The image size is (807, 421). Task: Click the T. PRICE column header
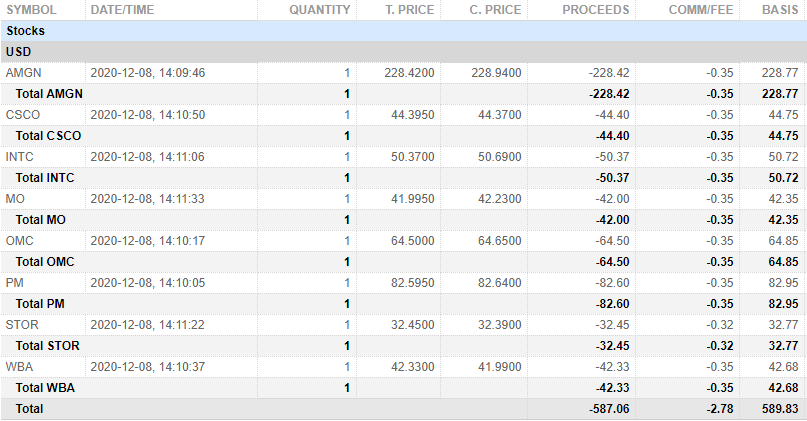point(410,10)
